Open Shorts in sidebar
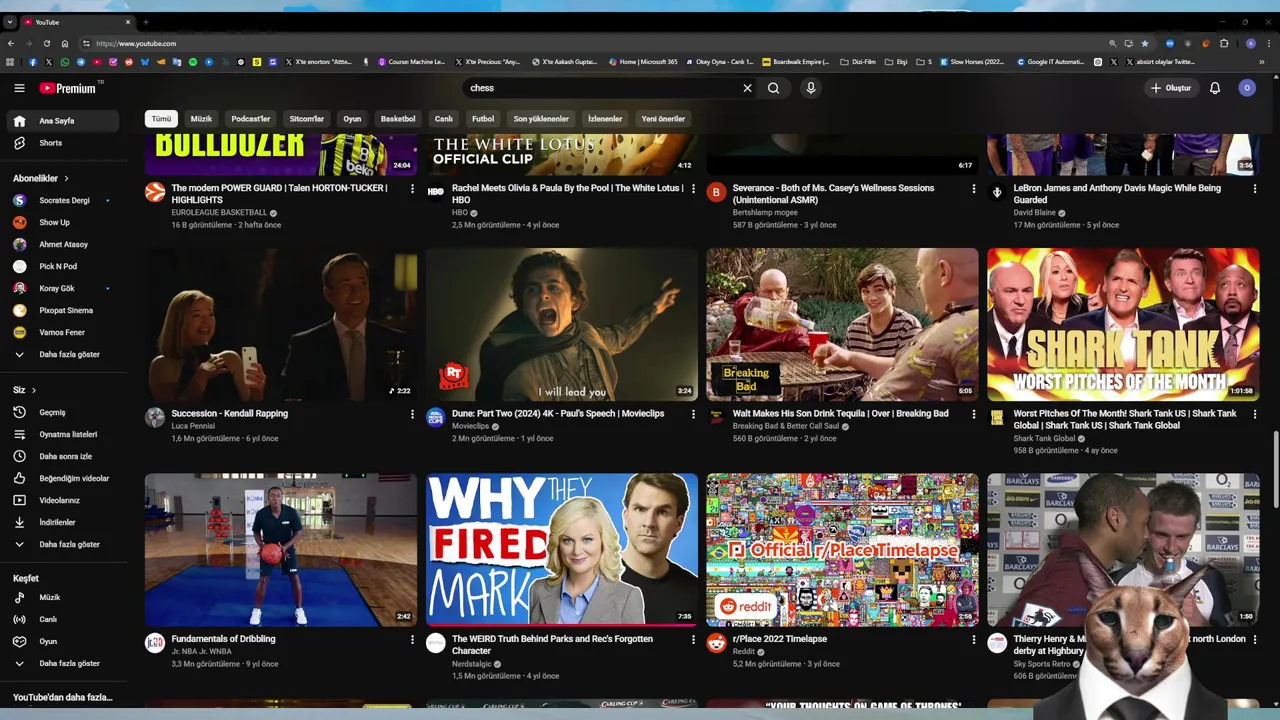This screenshot has width=1280, height=720. pyautogui.click(x=64, y=143)
